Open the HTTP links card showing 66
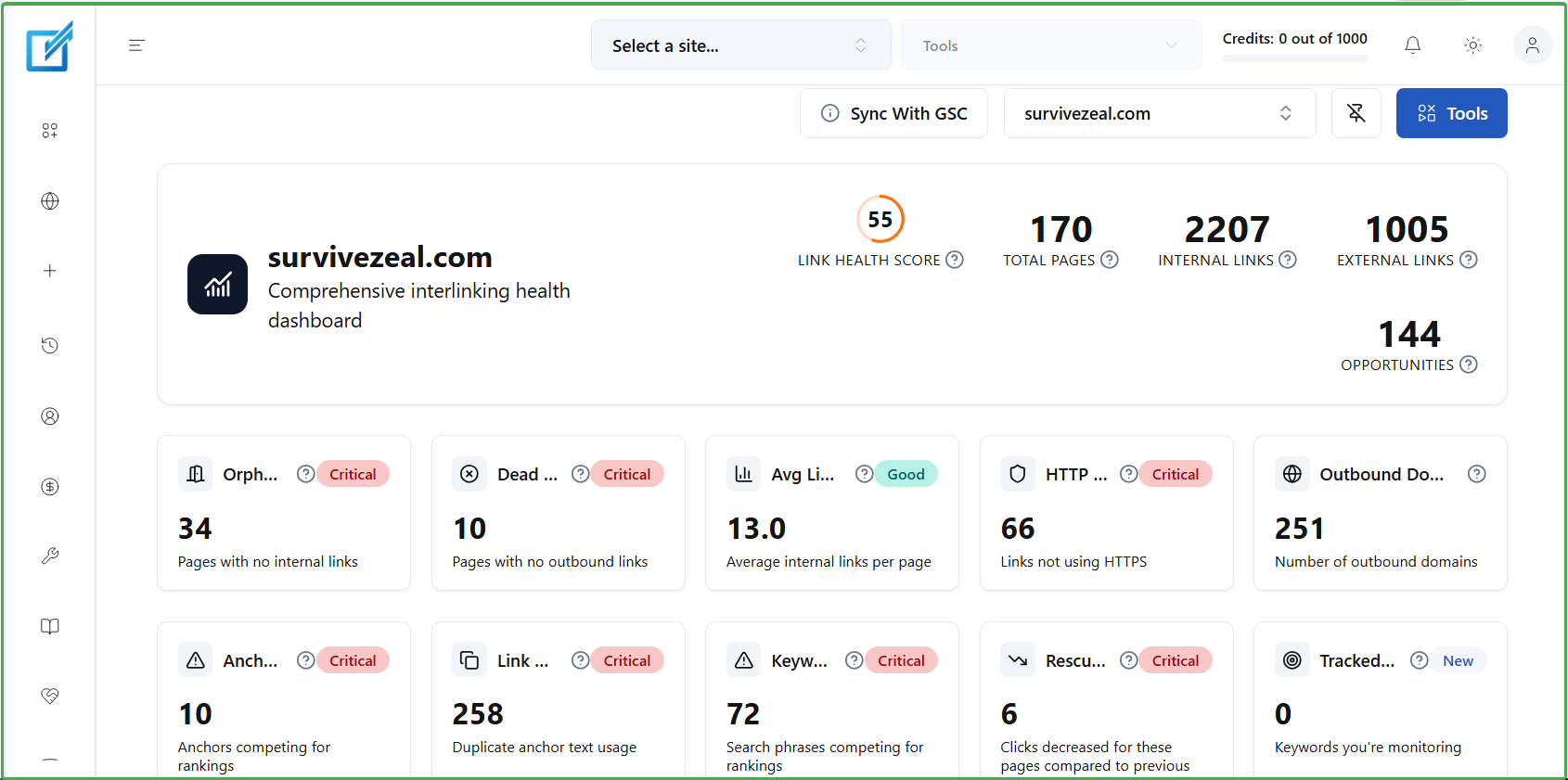Viewport: 1568px width, 780px height. pyautogui.click(x=1107, y=513)
